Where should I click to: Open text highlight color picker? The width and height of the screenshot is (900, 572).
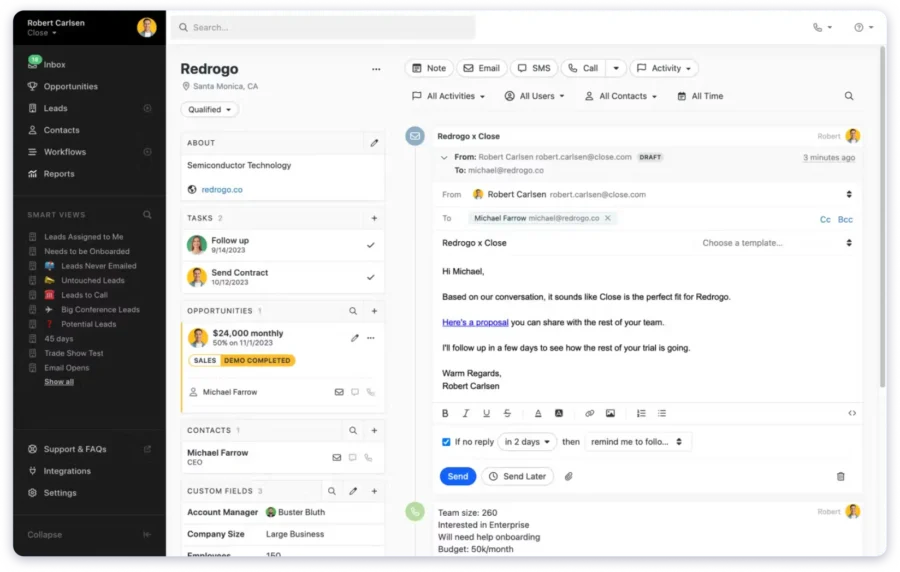[x=558, y=413]
